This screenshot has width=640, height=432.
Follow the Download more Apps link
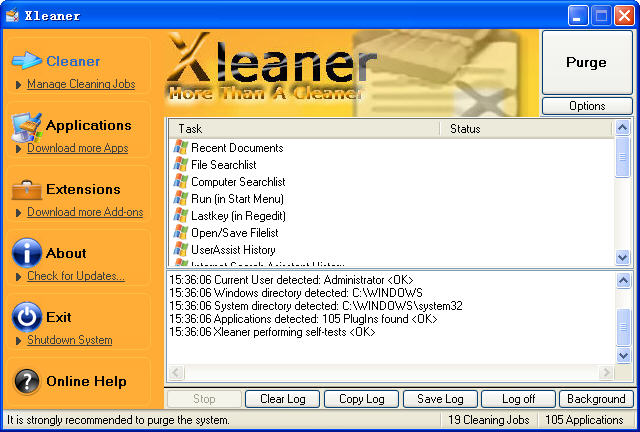pyautogui.click(x=78, y=148)
